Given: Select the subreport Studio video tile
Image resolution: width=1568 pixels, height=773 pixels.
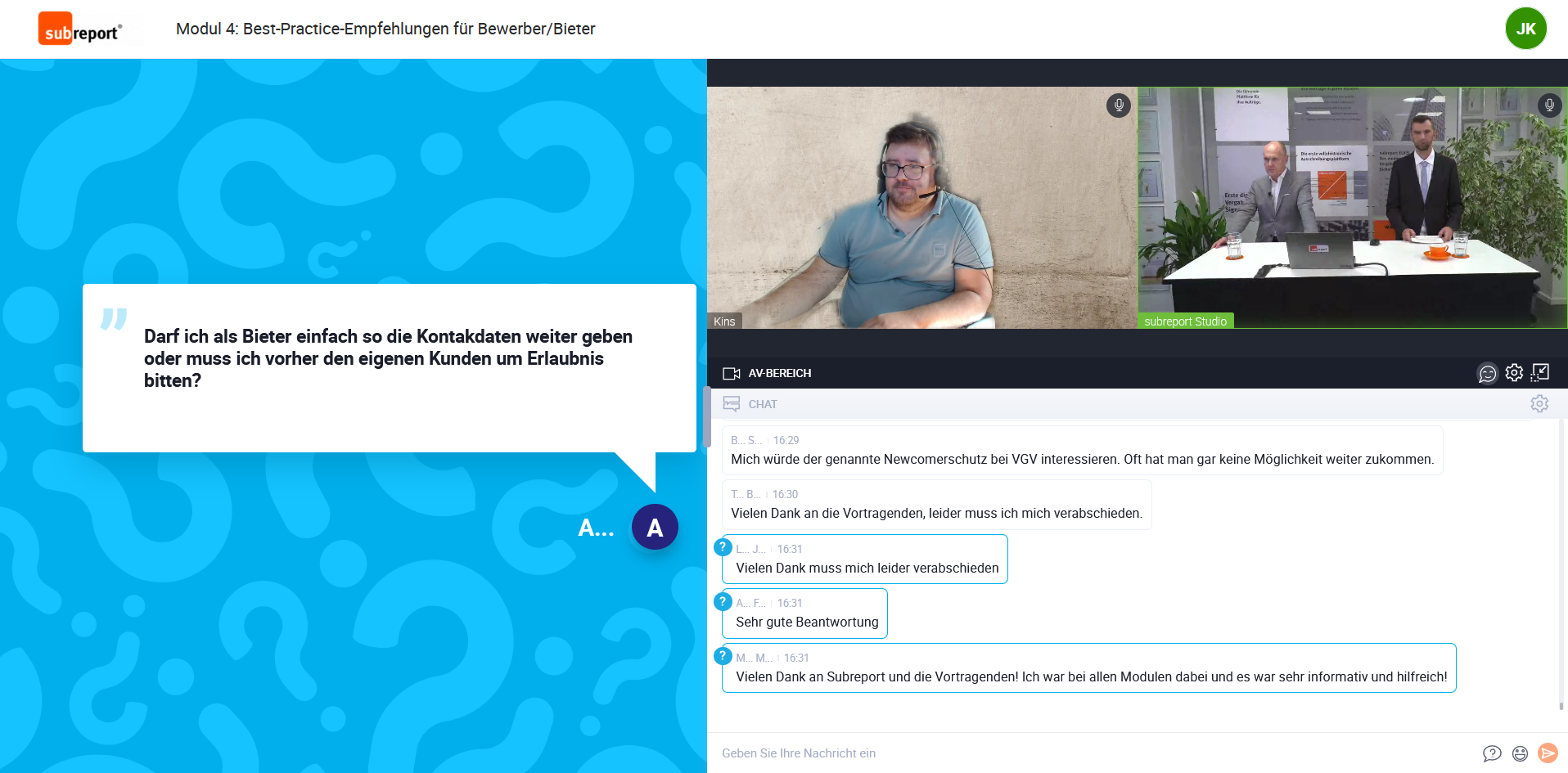Looking at the screenshot, I should pyautogui.click(x=1352, y=208).
